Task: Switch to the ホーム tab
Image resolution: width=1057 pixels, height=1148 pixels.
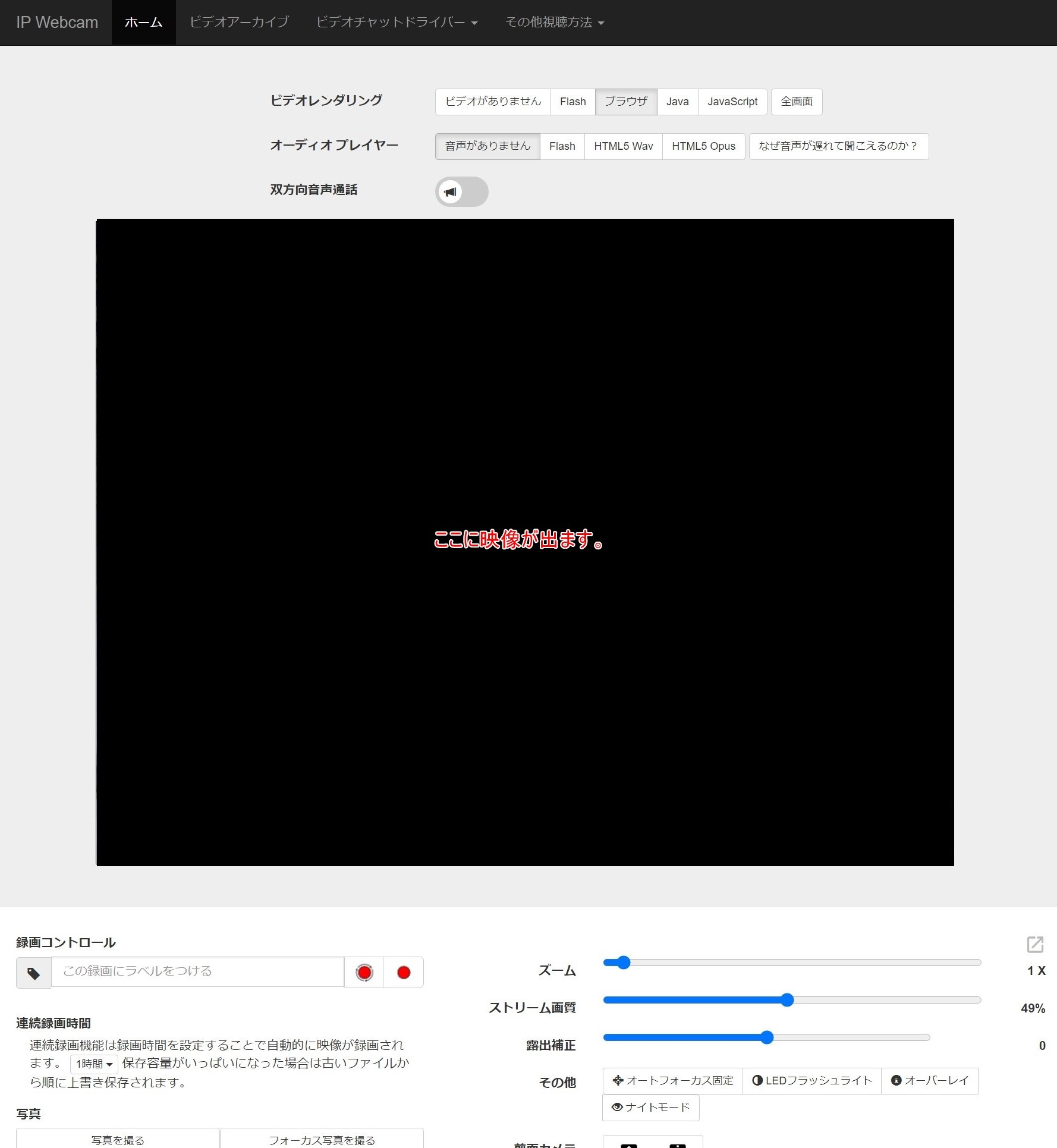Action: [143, 23]
